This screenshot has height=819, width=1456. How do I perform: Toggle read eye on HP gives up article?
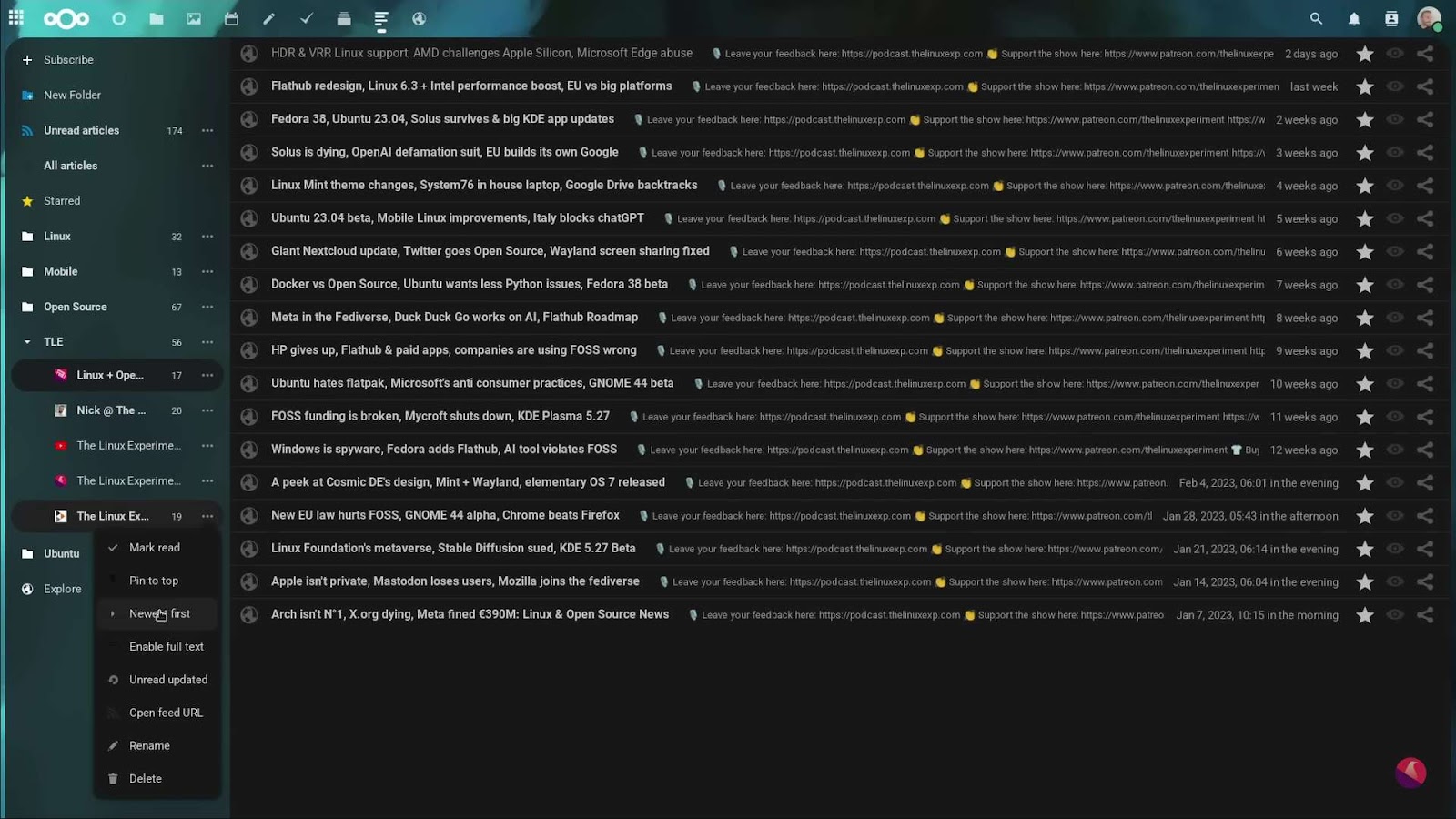pos(1394,350)
